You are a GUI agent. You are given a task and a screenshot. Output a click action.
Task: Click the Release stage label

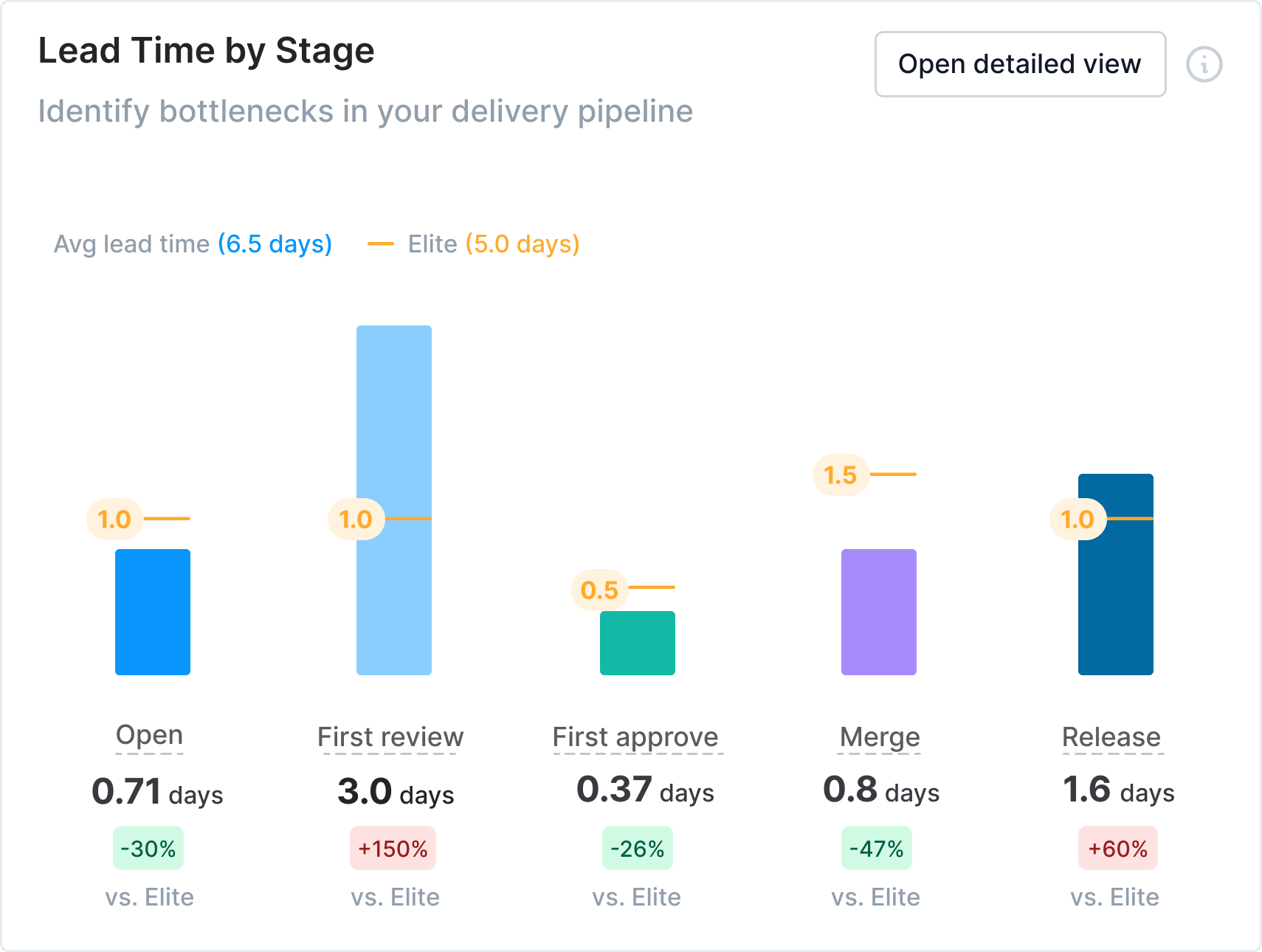coord(1111,737)
